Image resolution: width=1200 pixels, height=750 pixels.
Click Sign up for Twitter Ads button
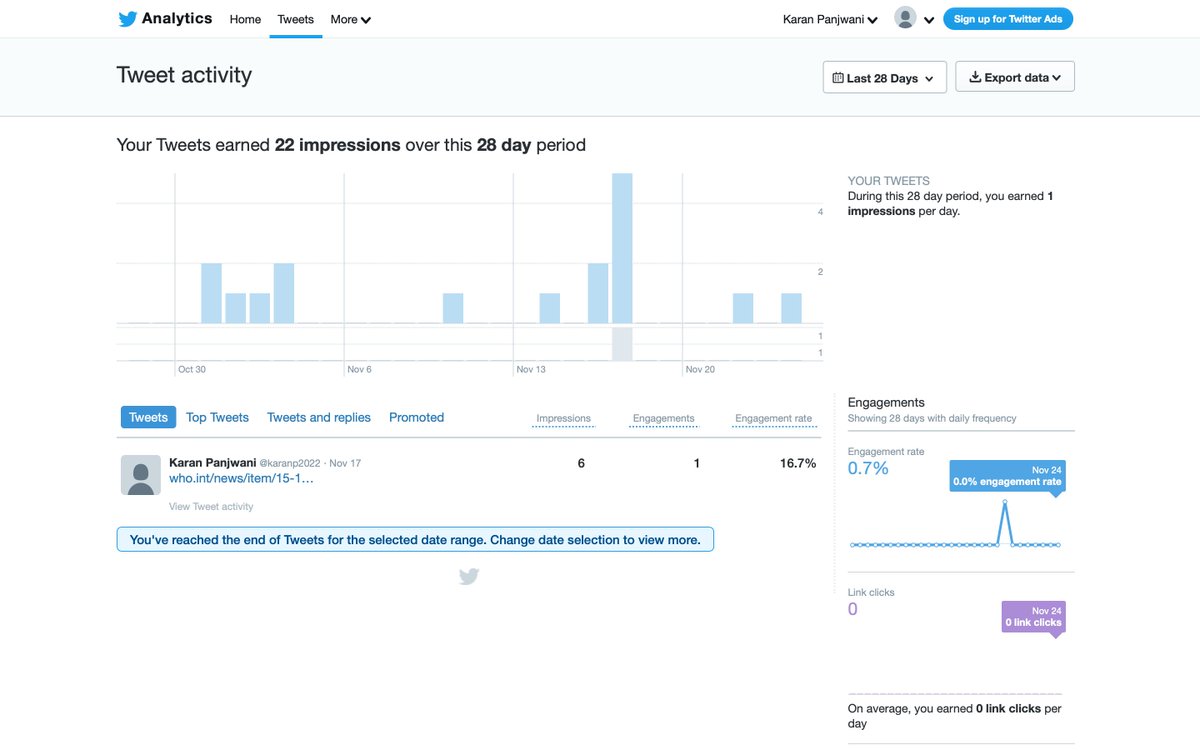pos(1008,19)
